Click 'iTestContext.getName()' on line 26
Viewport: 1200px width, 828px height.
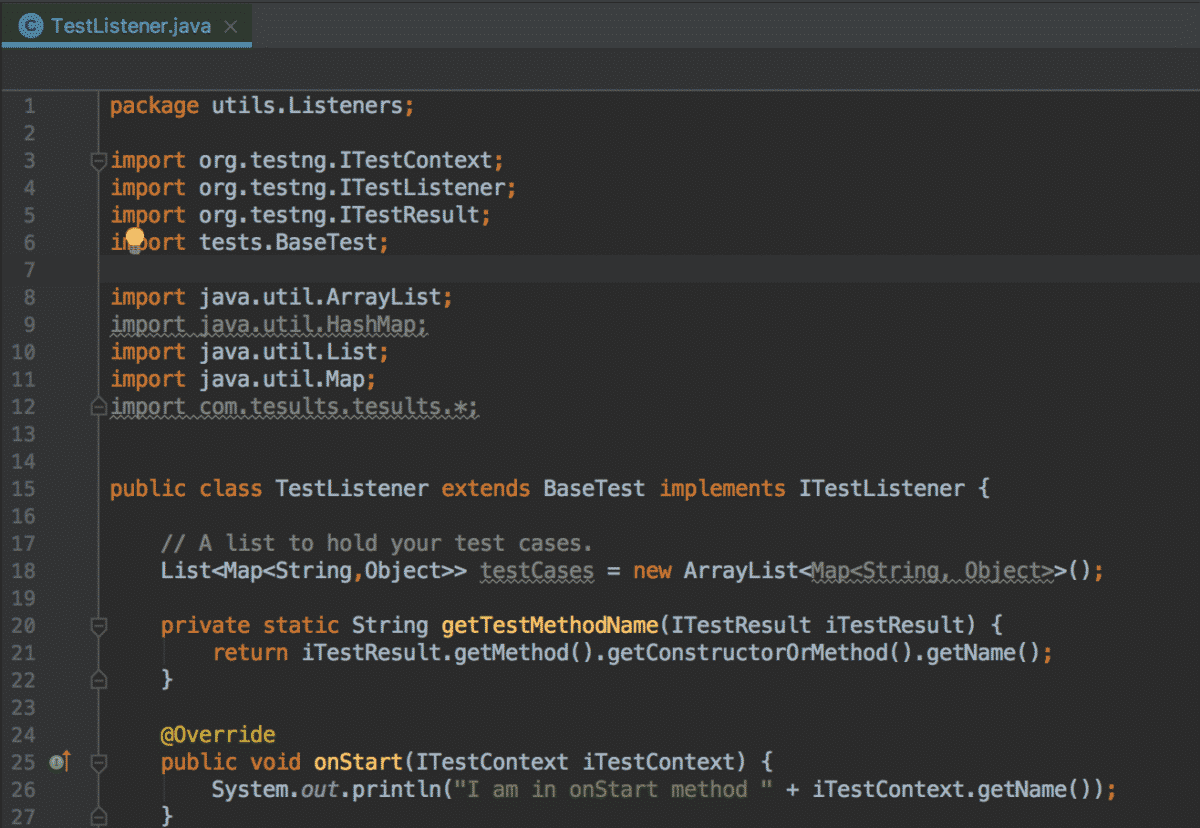[x=953, y=790]
